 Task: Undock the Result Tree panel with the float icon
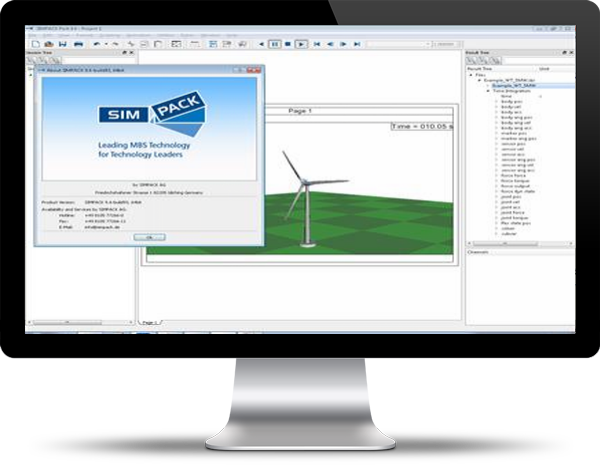564,52
